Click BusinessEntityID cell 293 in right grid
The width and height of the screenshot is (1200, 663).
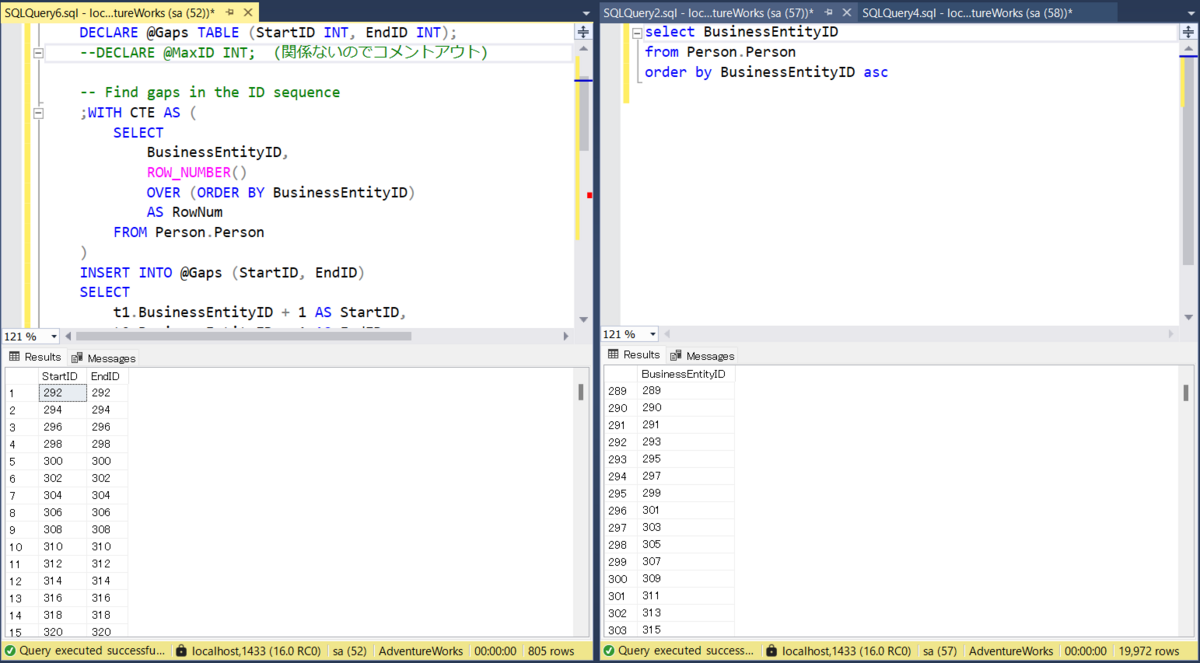(x=686, y=442)
